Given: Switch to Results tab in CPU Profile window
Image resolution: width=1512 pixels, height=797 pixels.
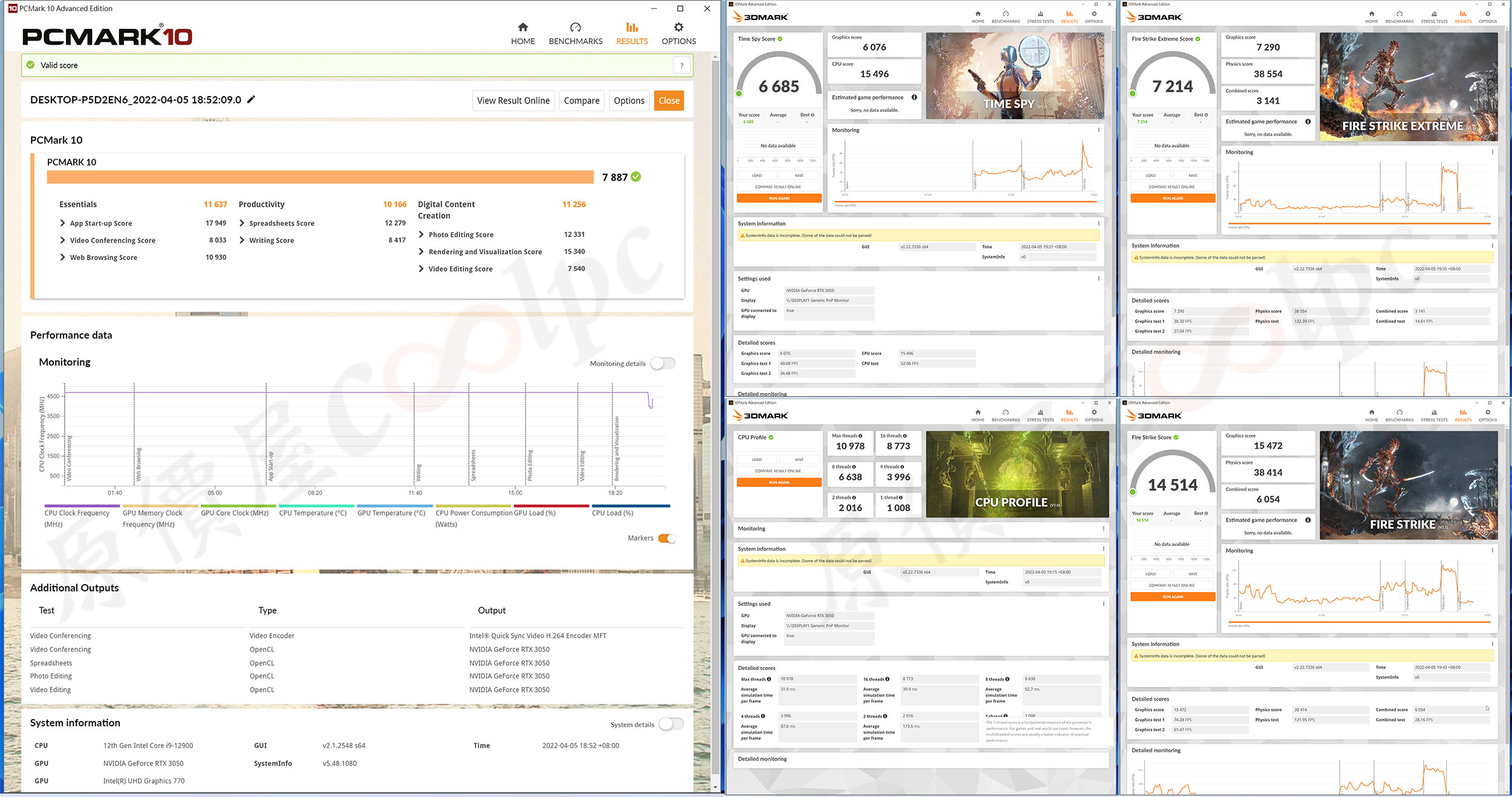Looking at the screenshot, I should click(x=1069, y=415).
